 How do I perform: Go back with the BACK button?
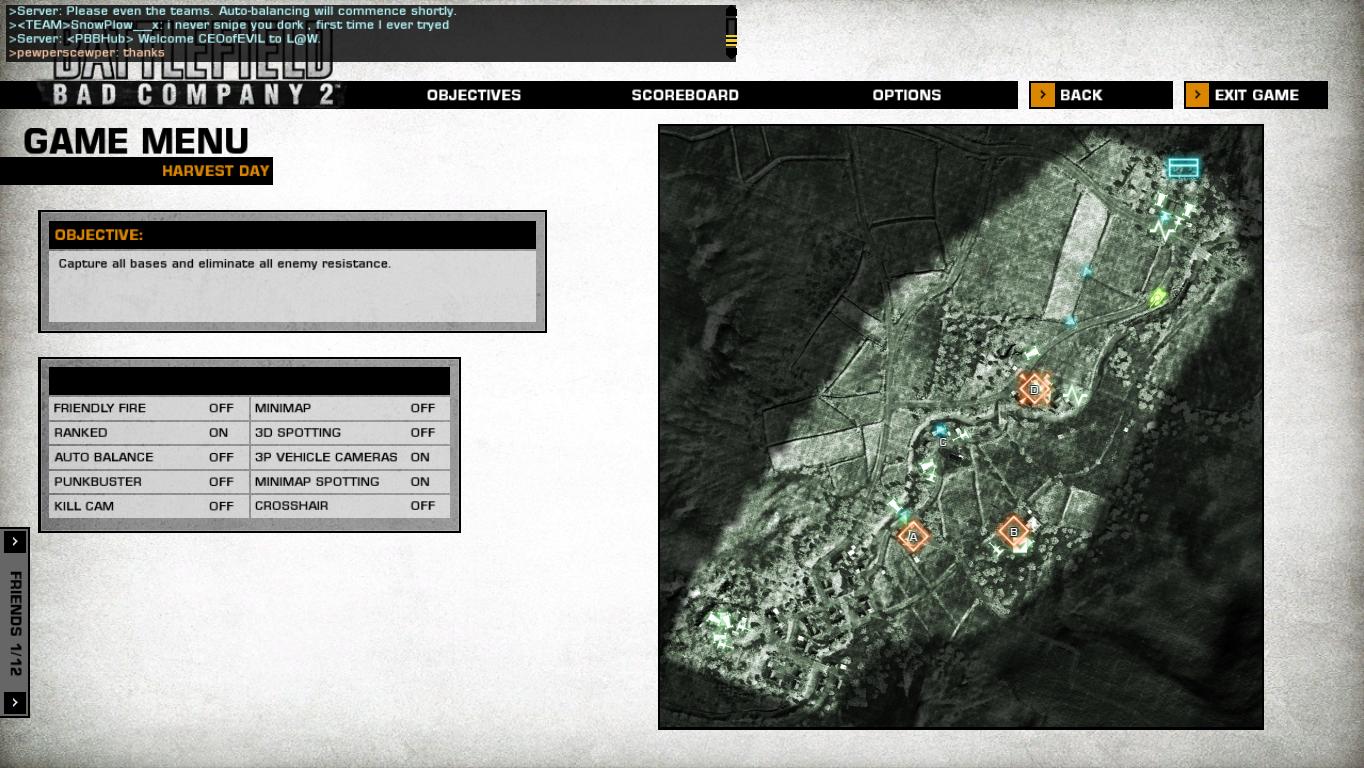[1101, 95]
